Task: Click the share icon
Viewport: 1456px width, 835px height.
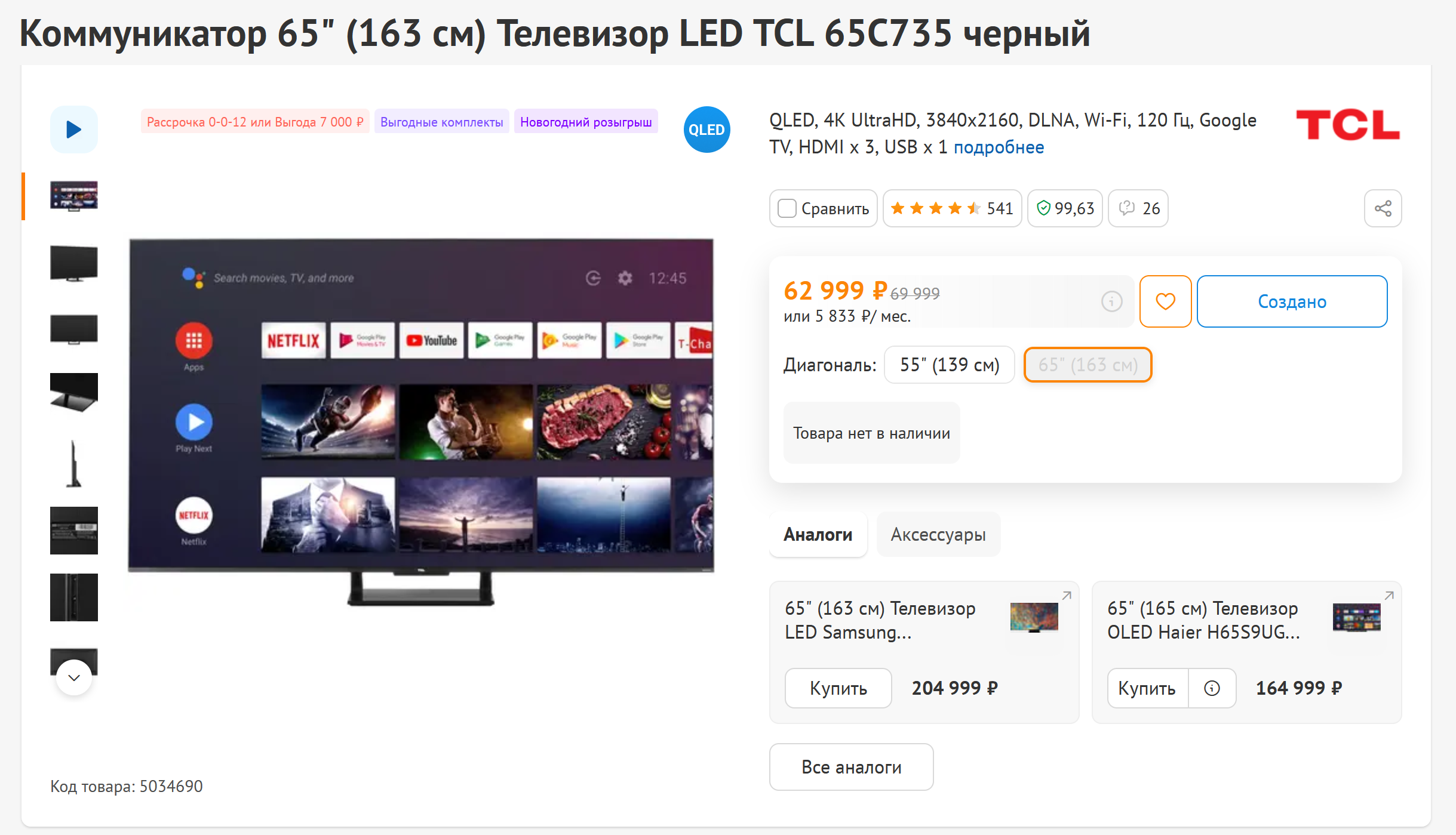Action: [x=1383, y=208]
